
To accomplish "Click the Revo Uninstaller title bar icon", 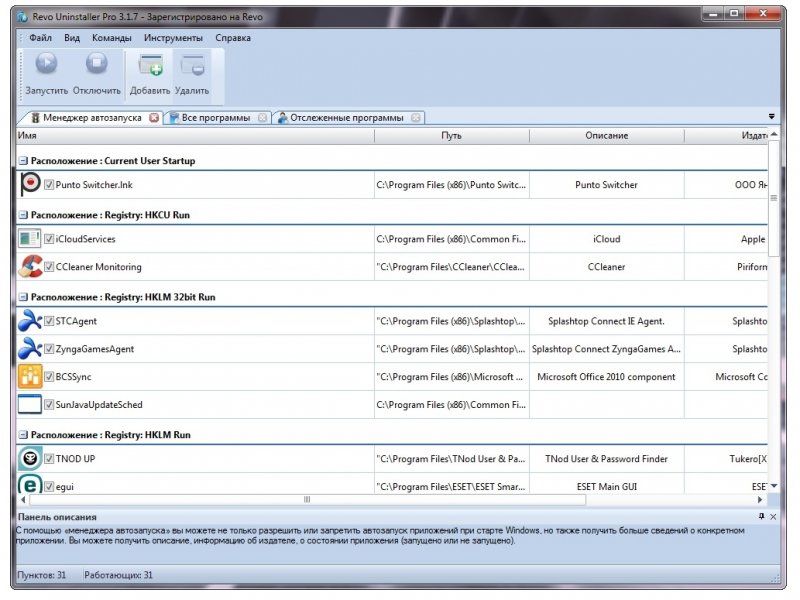I will [22, 17].
